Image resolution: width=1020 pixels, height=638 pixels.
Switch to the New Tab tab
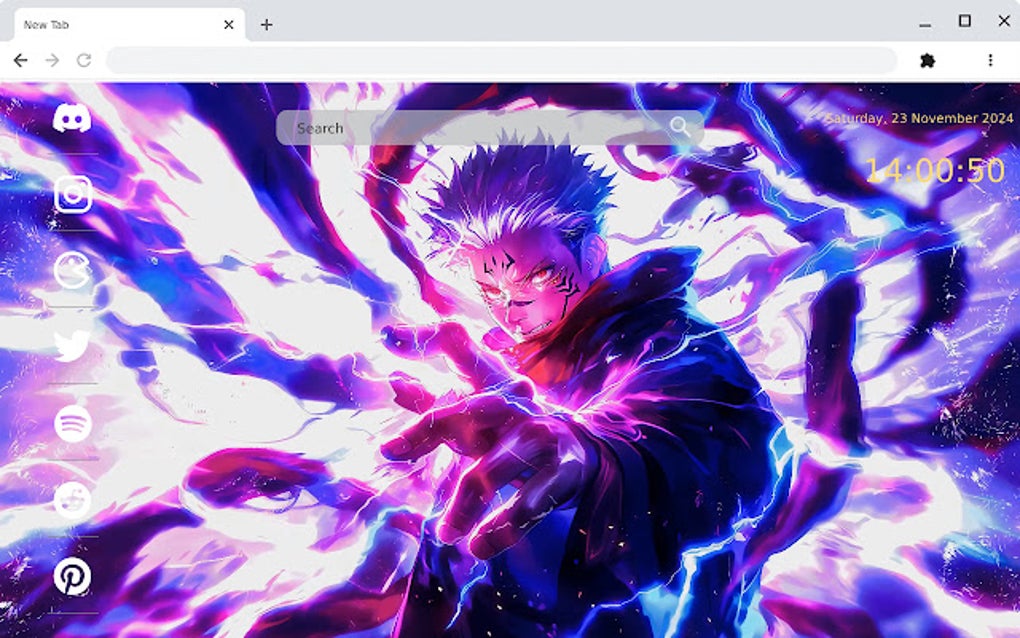(x=110, y=23)
